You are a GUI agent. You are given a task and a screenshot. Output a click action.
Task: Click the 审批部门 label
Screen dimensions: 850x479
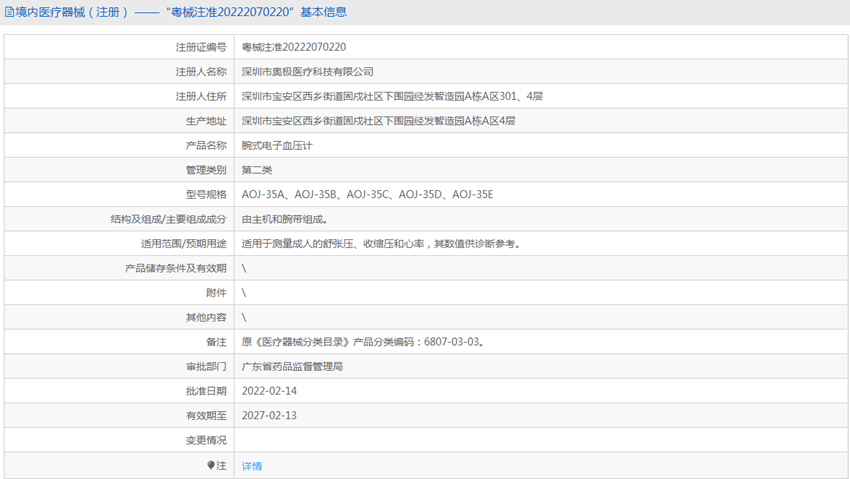206,366
